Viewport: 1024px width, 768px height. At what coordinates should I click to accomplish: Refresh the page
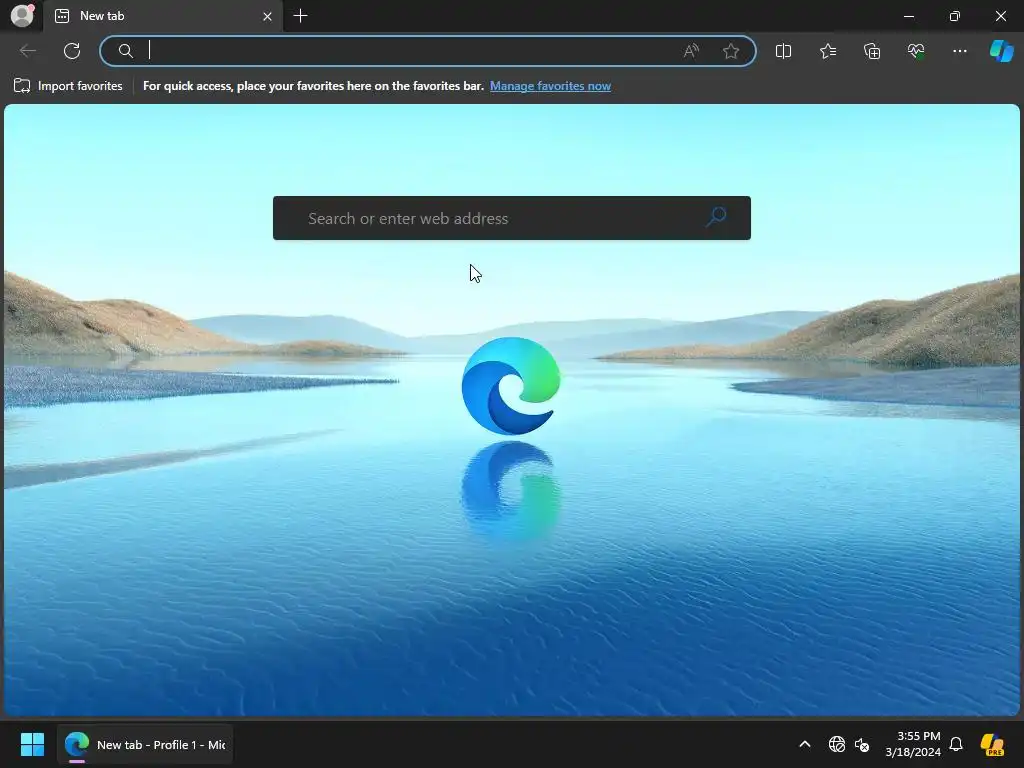coord(72,51)
